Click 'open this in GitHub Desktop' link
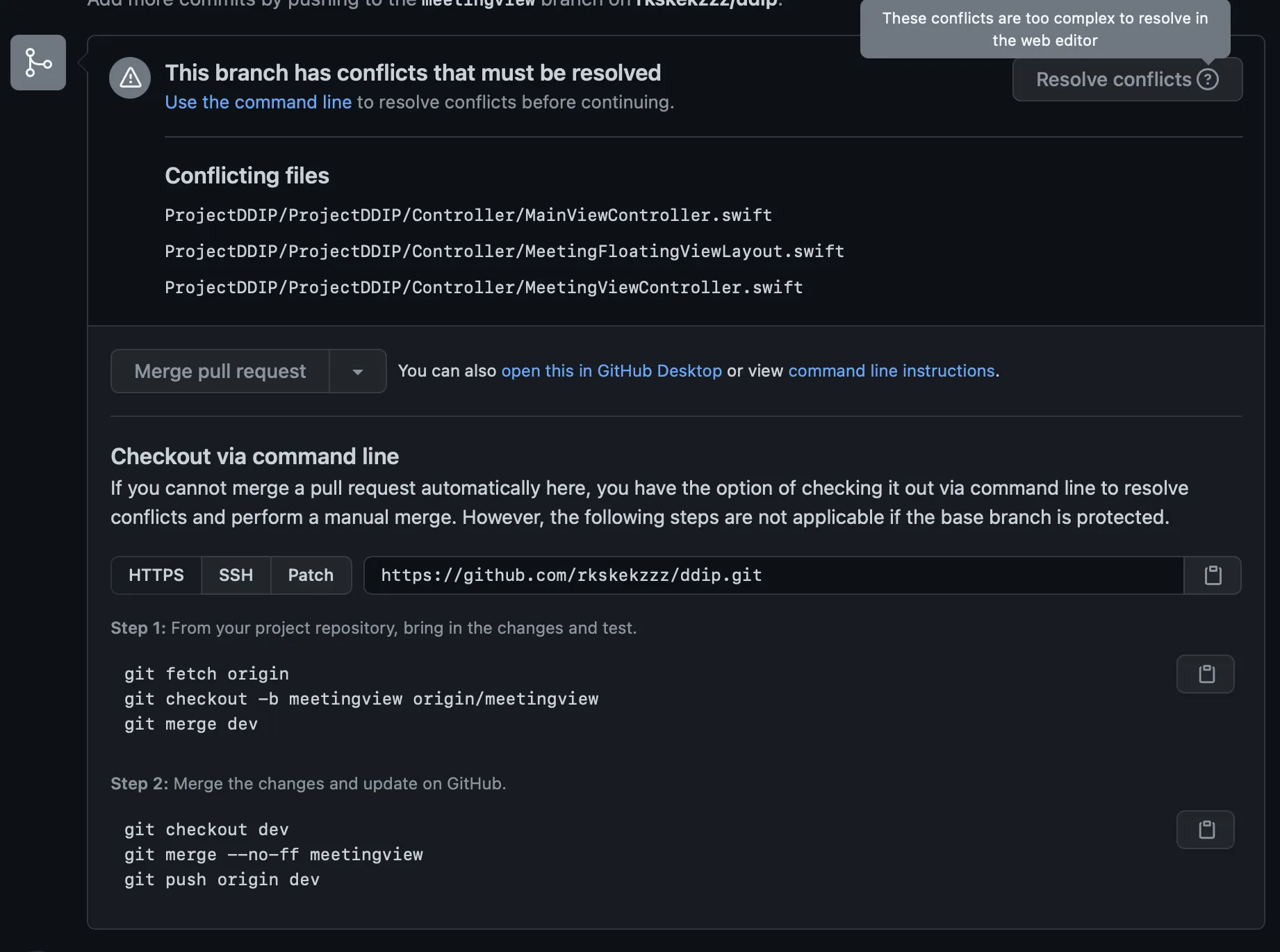 pos(611,371)
